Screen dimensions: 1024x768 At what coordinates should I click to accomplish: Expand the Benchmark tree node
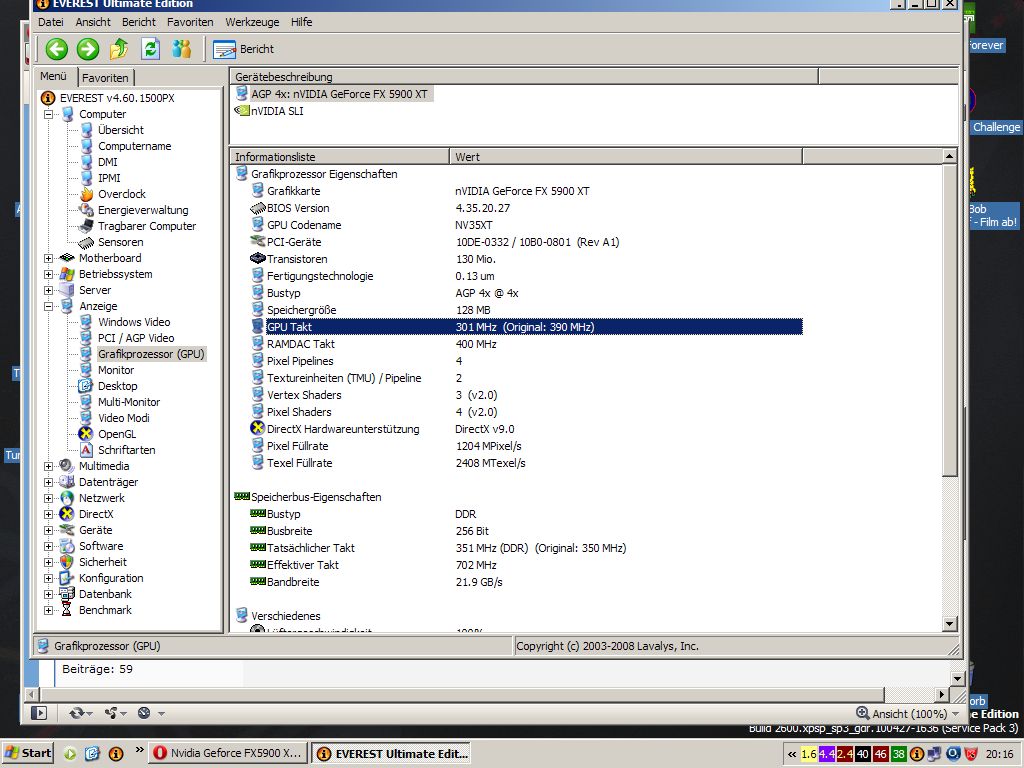point(48,611)
